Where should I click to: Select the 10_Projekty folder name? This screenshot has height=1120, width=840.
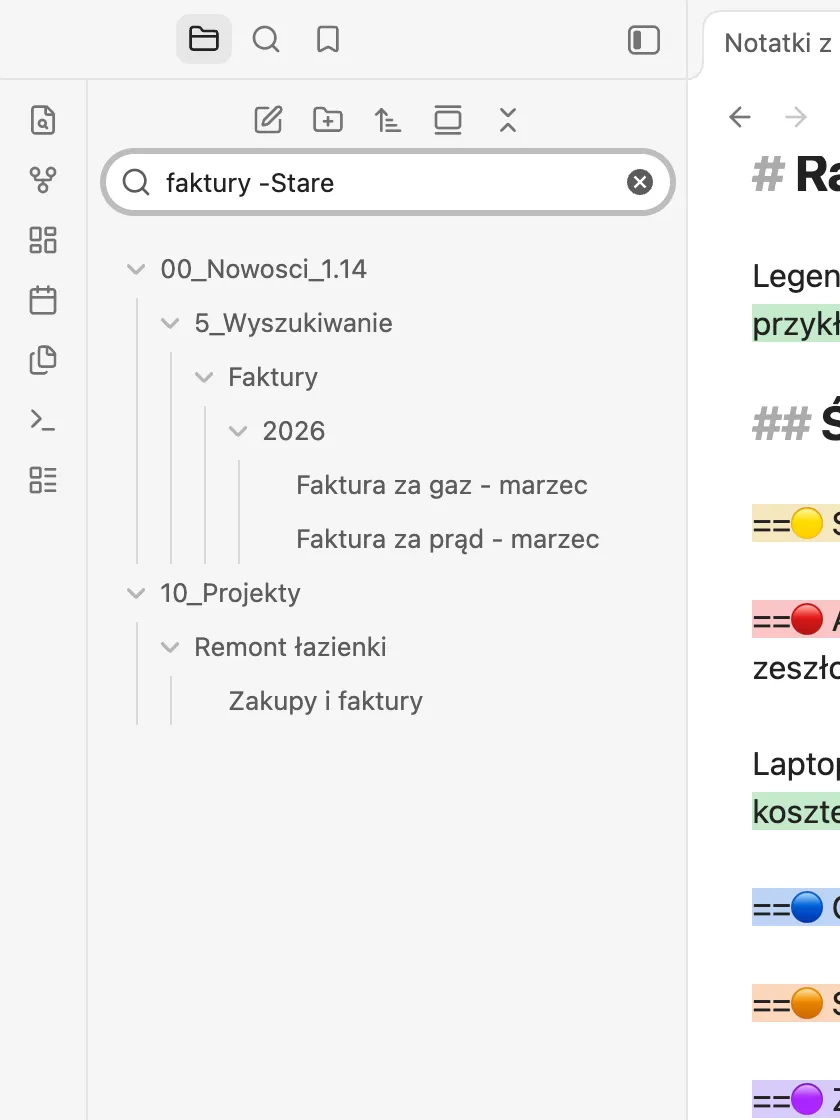pyautogui.click(x=230, y=593)
